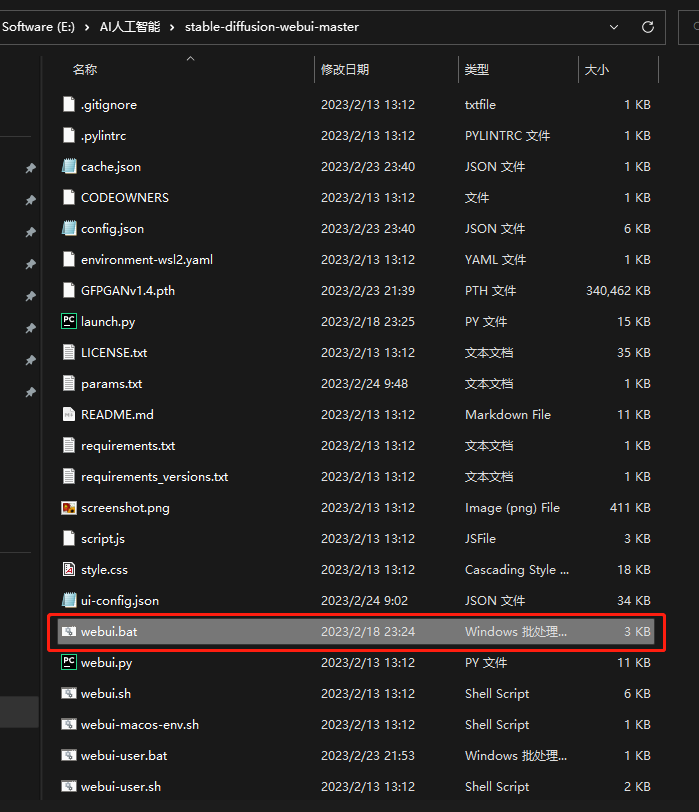Select the style.css file name

click(105, 570)
